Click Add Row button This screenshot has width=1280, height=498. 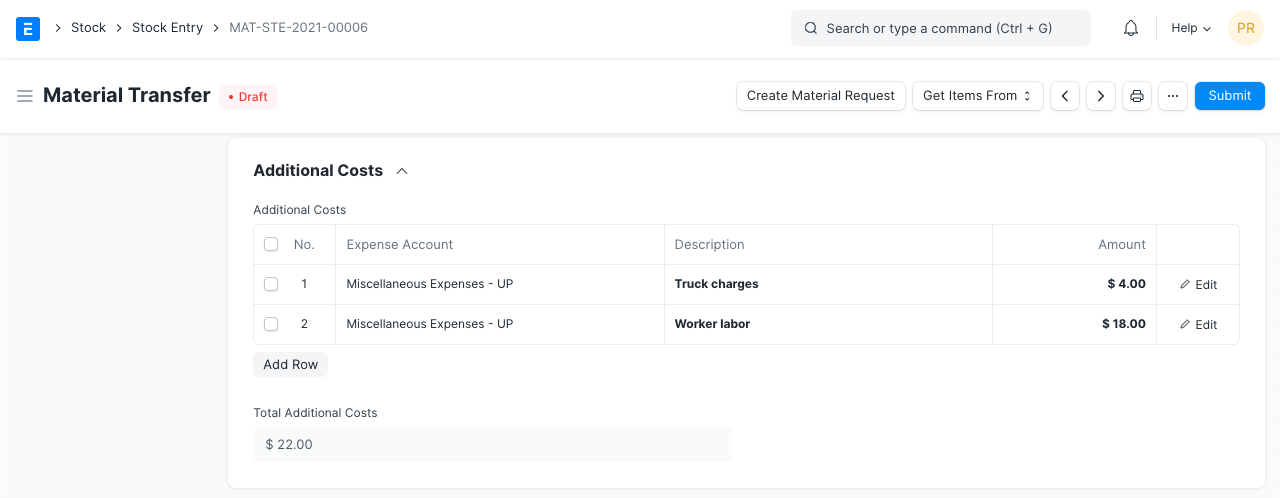[x=290, y=365]
